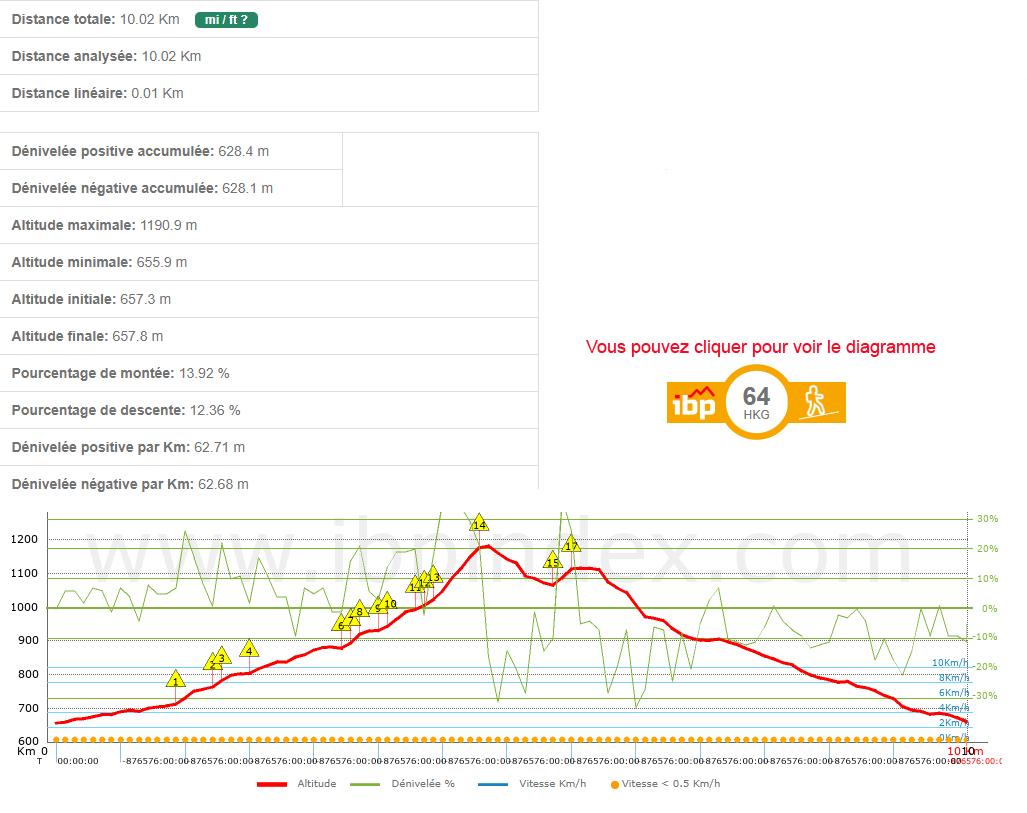Click waypoint triangle number 3

pyautogui.click(x=222, y=657)
